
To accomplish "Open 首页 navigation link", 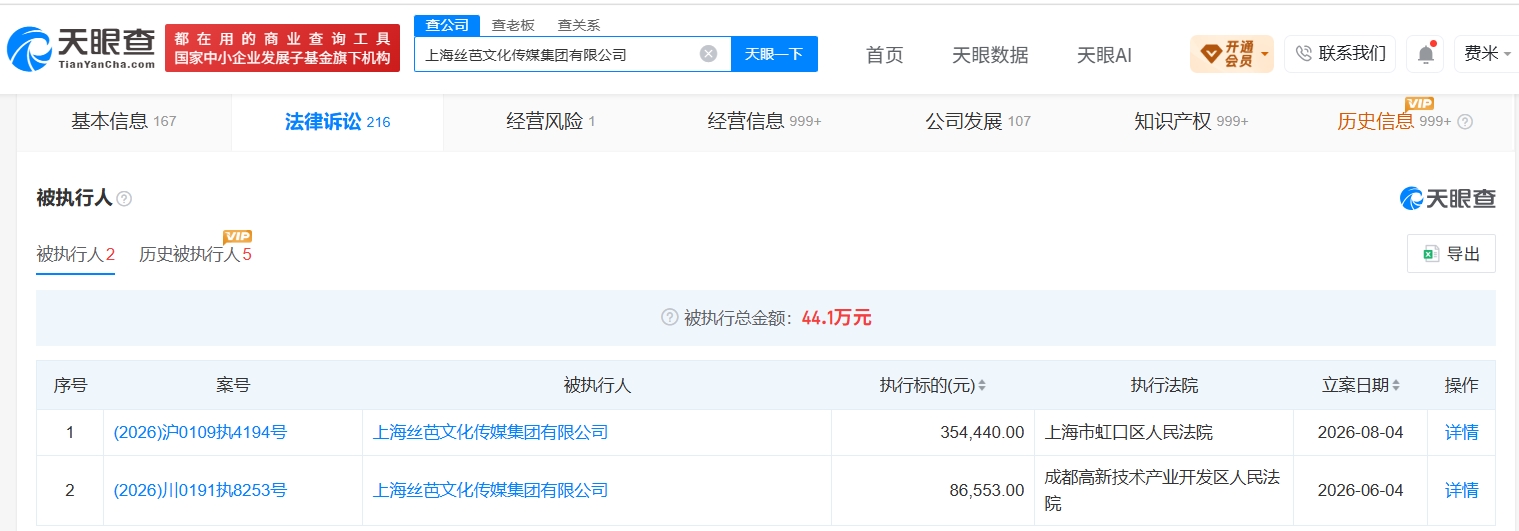I will point(884,55).
